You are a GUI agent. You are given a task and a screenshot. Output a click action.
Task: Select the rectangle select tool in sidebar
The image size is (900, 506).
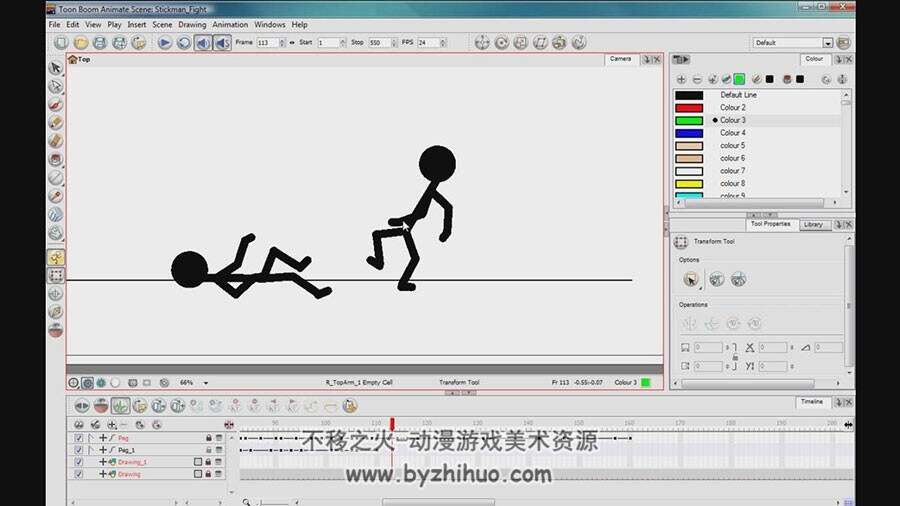[56, 276]
